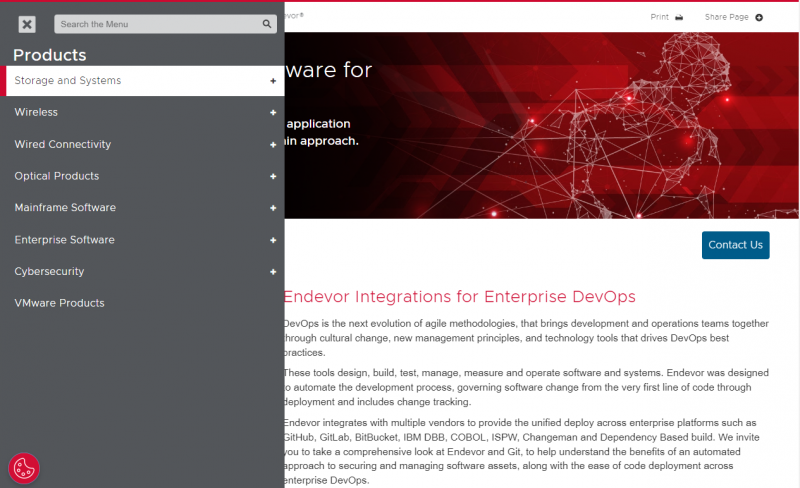Click the Endevor Integrations heading
Screen dimensions: 800x488
coord(459,297)
